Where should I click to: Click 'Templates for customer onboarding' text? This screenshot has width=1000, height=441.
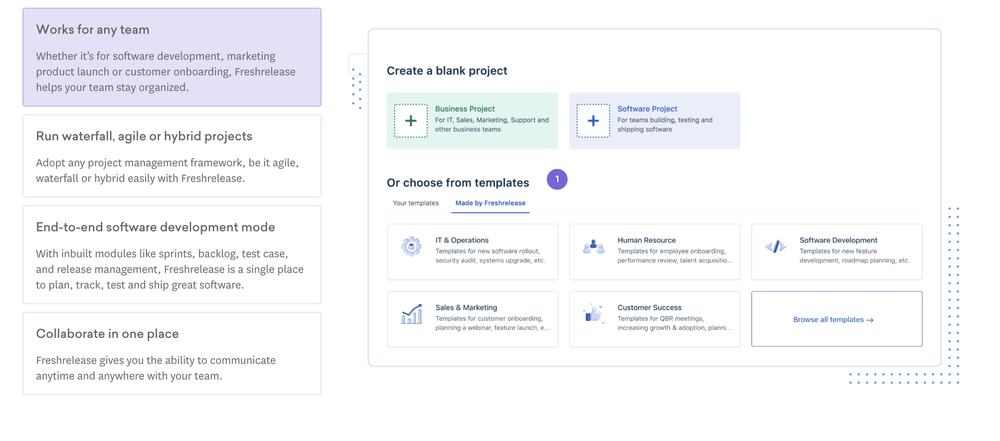[492, 323]
